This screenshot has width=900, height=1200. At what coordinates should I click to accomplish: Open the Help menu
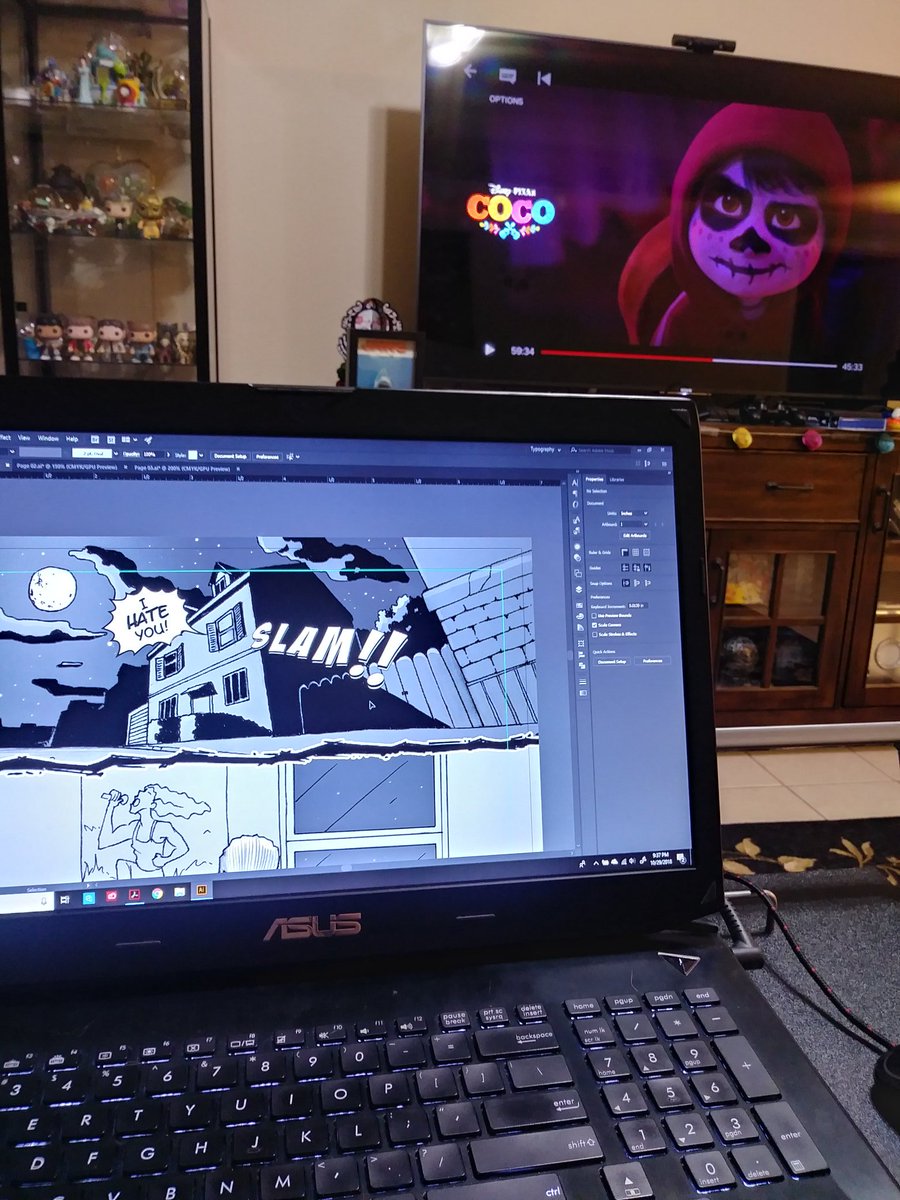tap(72, 438)
